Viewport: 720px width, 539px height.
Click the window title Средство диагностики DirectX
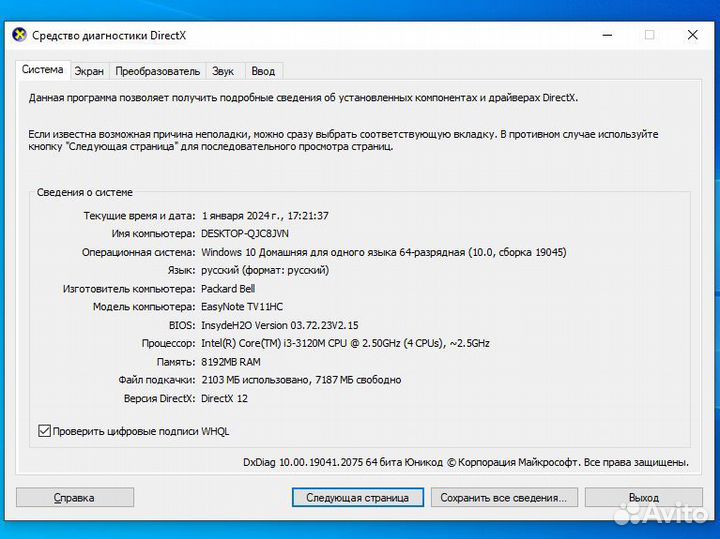point(109,35)
